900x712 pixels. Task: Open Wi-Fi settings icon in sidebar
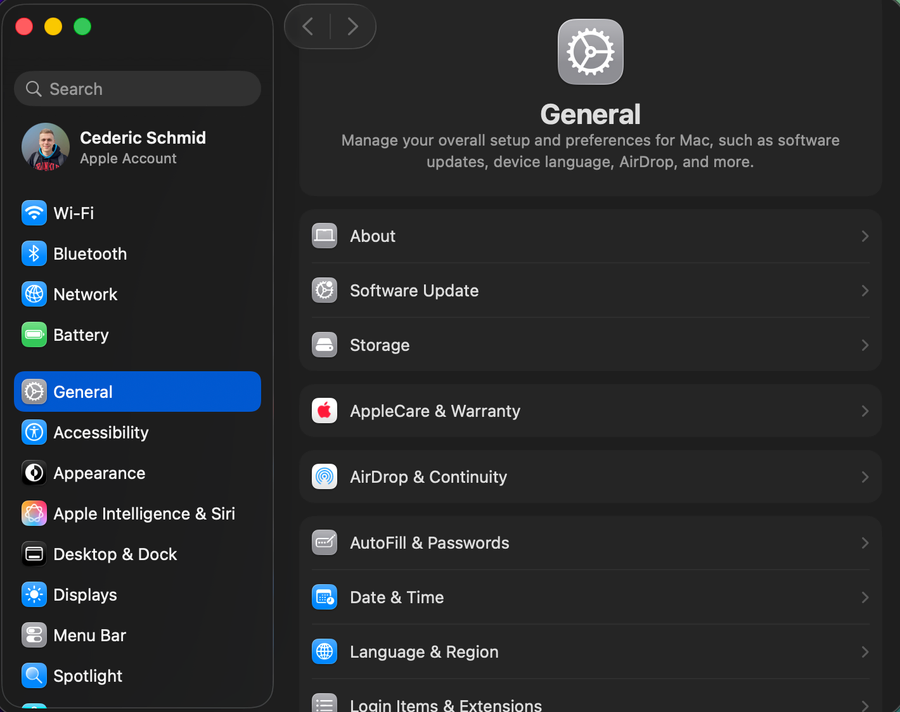click(x=34, y=213)
